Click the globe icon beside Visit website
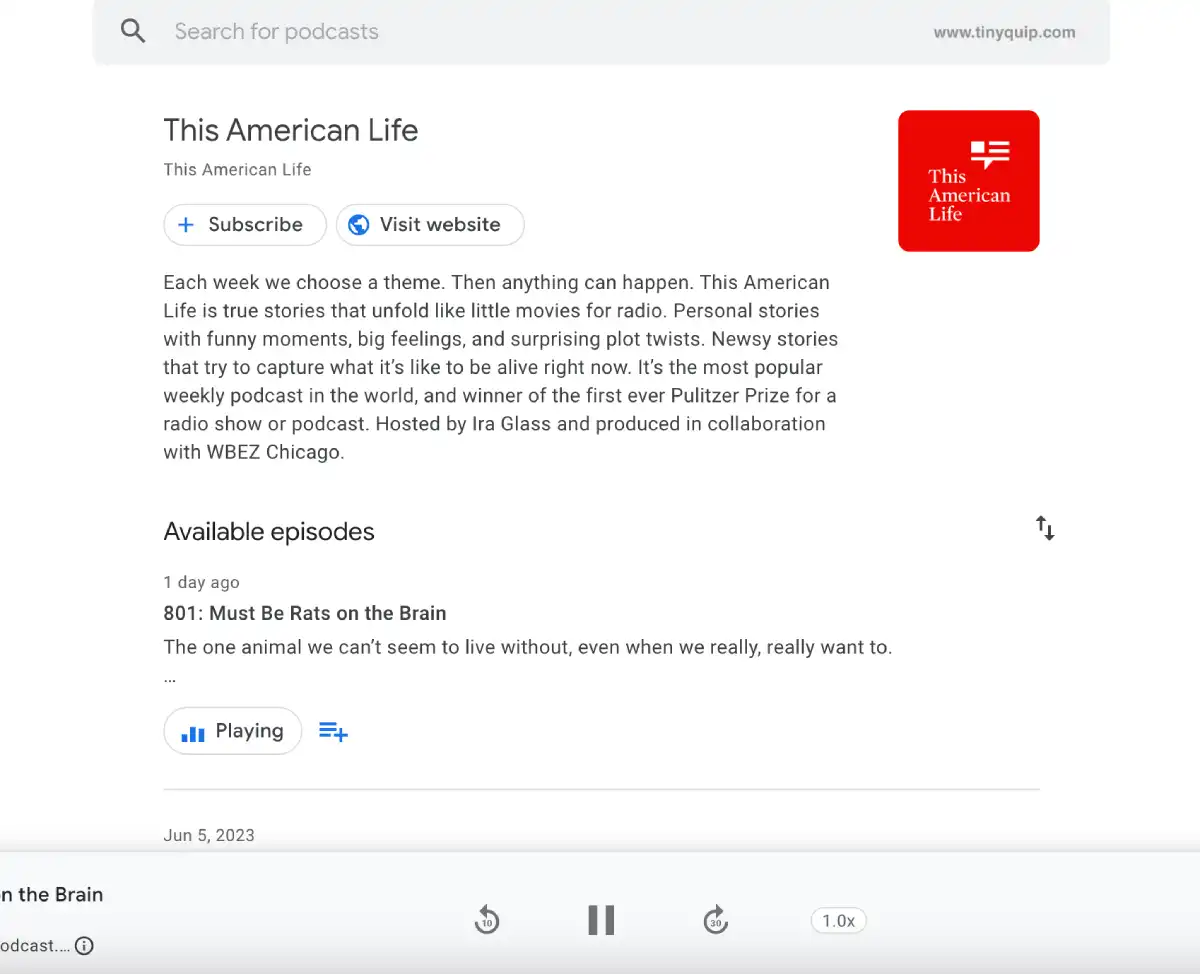The height and width of the screenshot is (974, 1200). click(x=358, y=224)
